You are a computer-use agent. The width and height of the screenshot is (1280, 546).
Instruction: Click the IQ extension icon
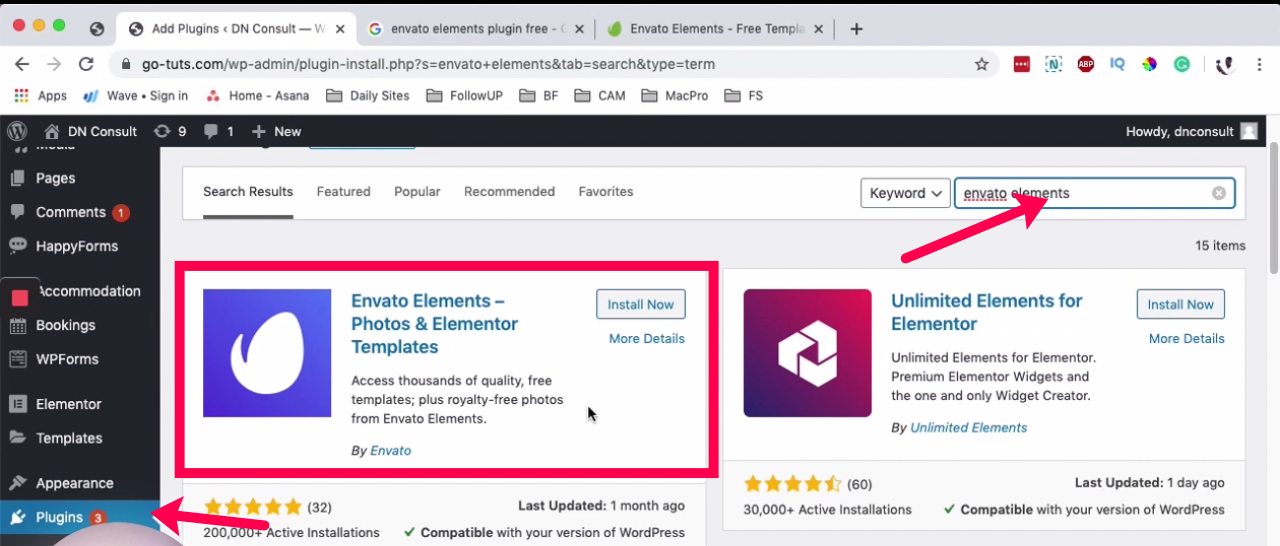1118,64
